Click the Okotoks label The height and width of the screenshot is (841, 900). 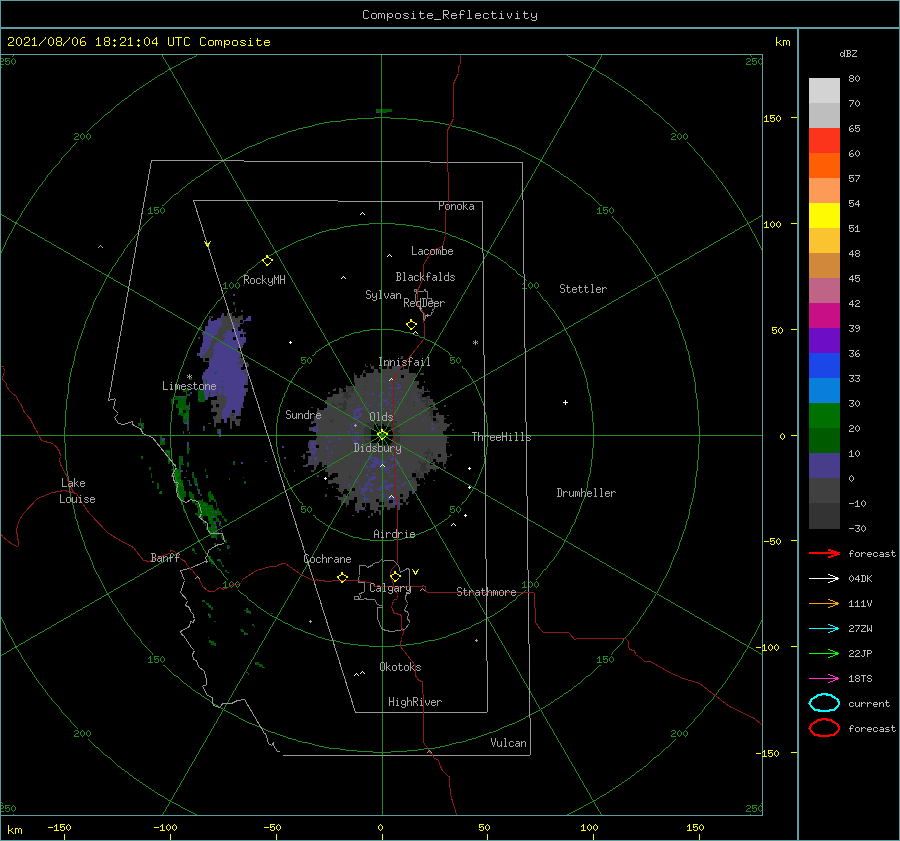(400, 667)
